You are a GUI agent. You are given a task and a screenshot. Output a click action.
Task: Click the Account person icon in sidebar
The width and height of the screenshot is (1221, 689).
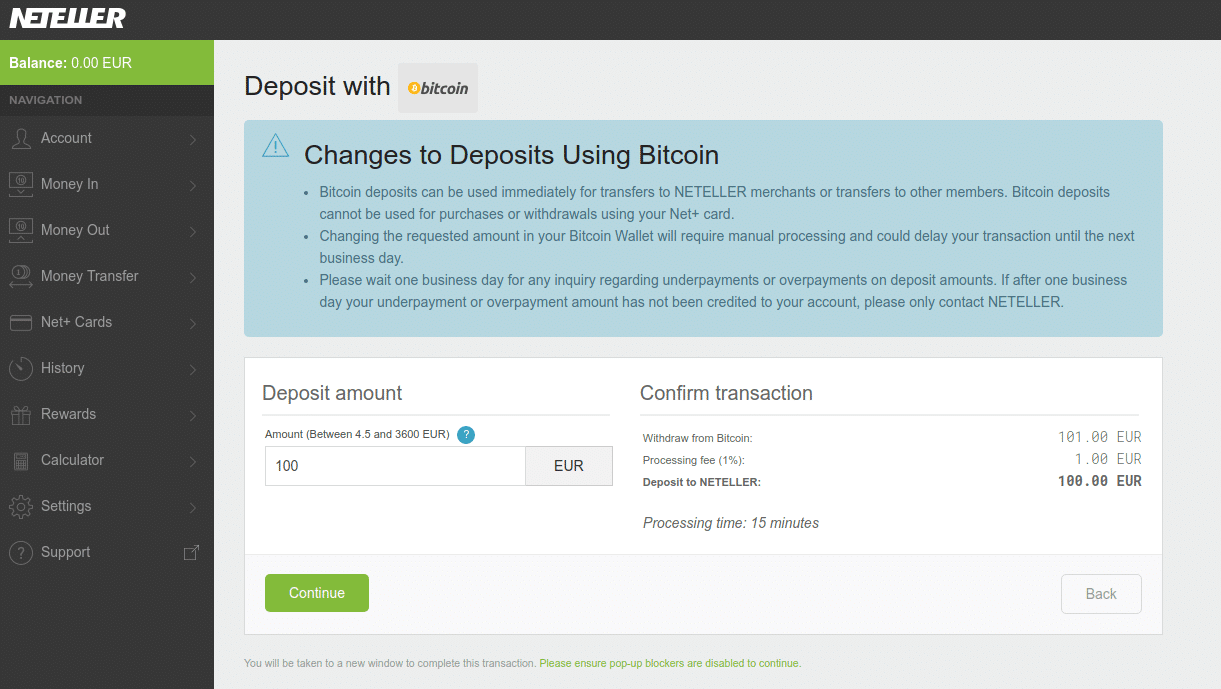(x=21, y=138)
